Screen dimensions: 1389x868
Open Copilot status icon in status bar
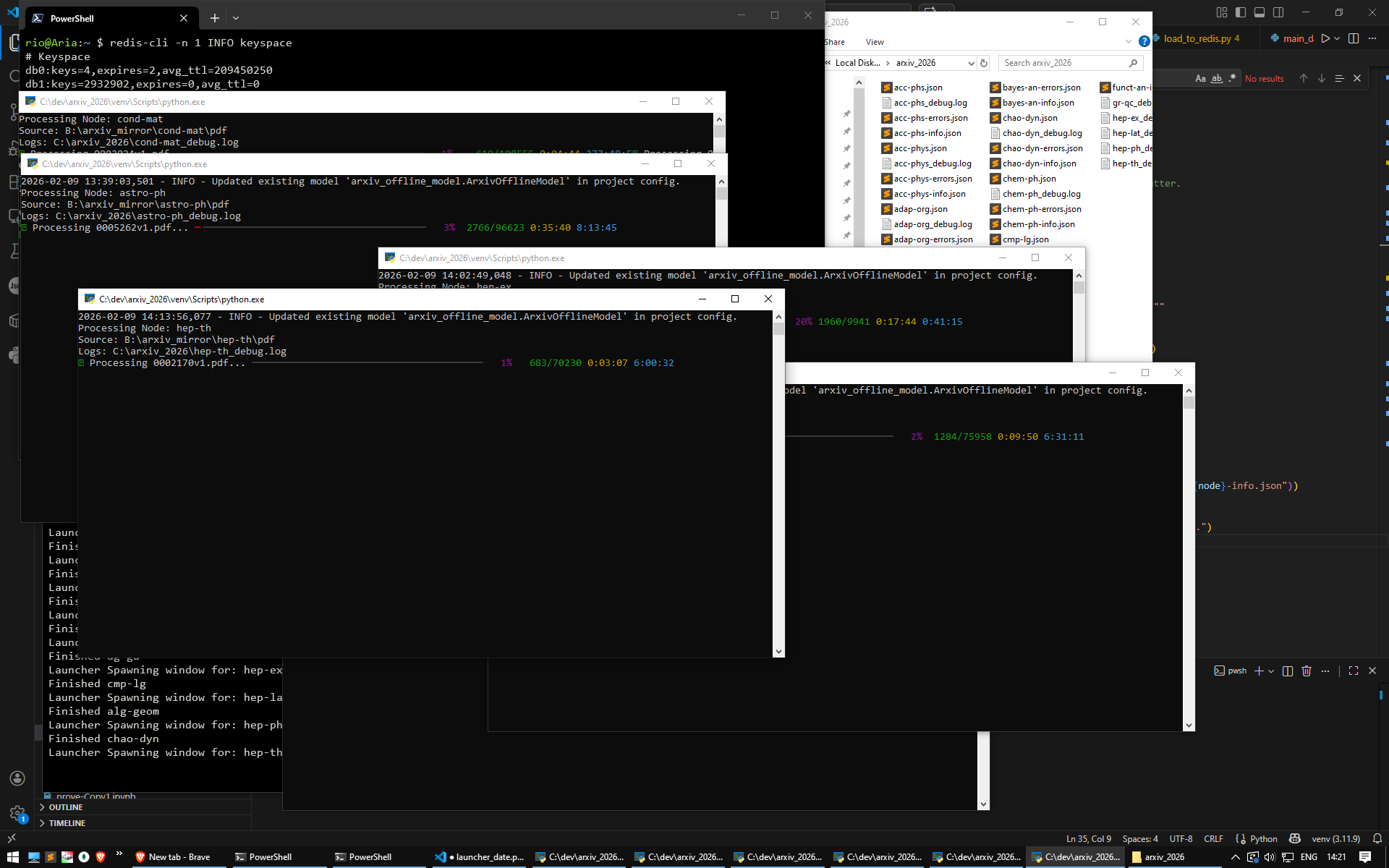(1295, 838)
